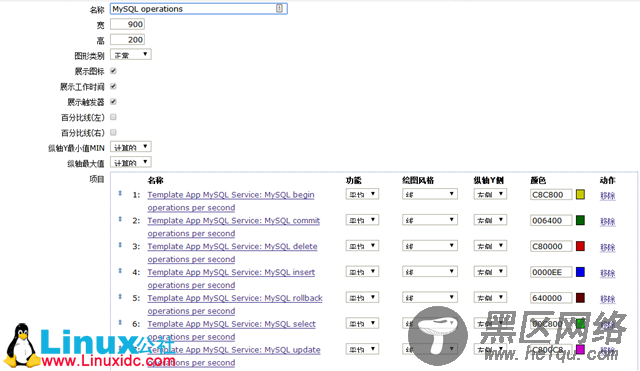This screenshot has width=640, height=371.
Task: Click the drag handle for item 2
Action: (x=120, y=219)
